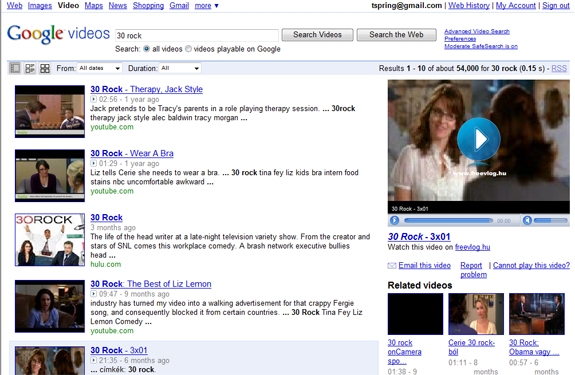Click play icon beside 09:47 duration

coord(94,294)
